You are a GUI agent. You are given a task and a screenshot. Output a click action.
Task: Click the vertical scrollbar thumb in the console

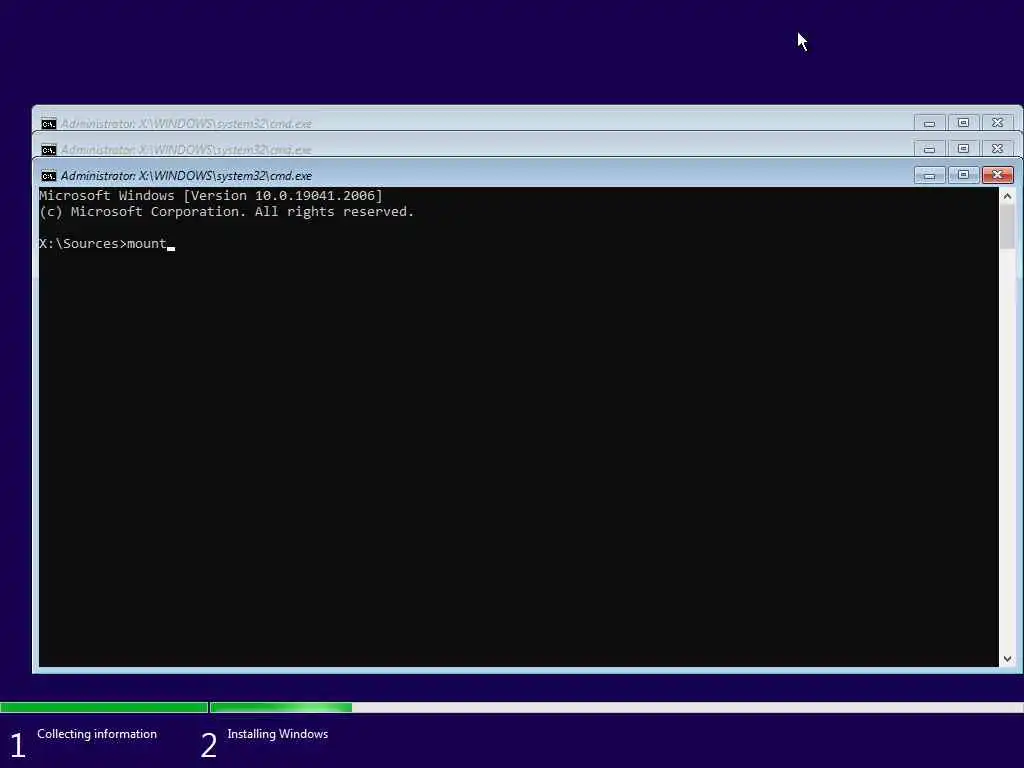[1007, 227]
